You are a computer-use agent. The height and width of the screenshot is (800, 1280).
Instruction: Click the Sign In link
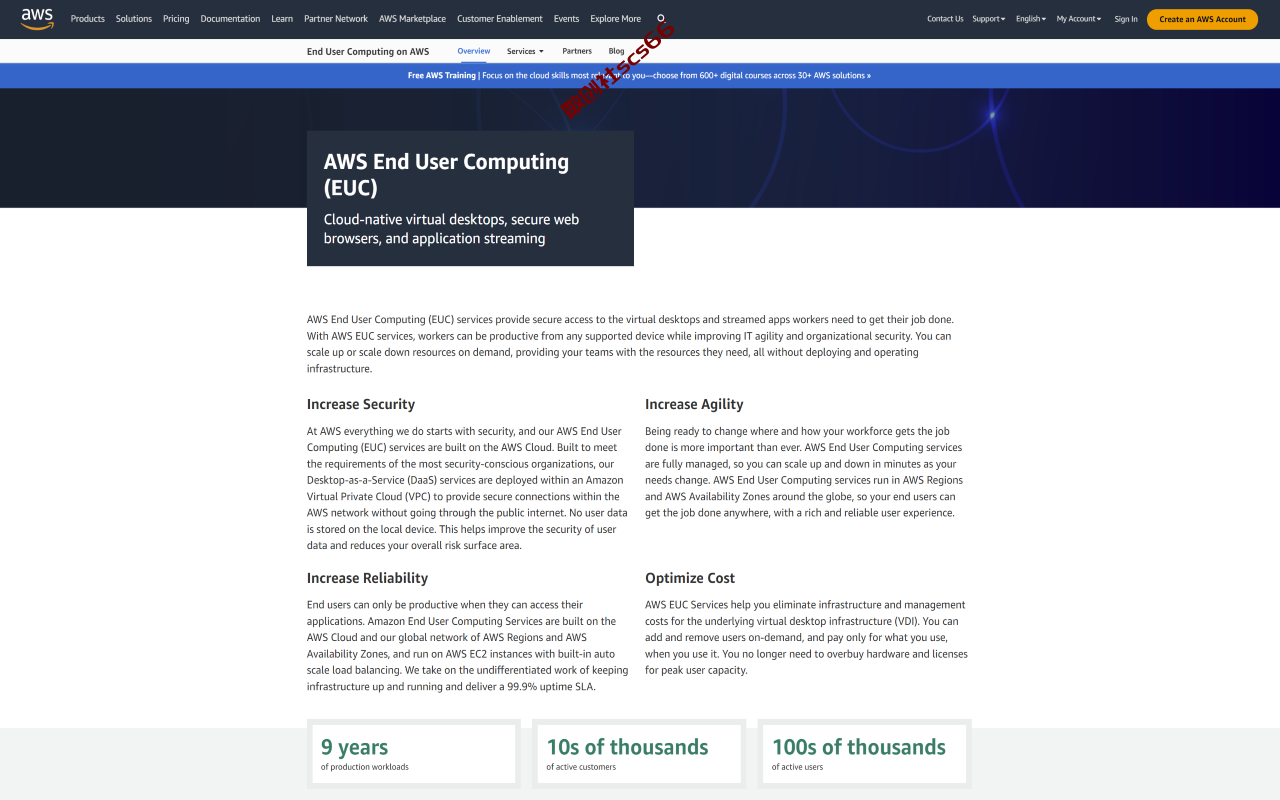1126,19
